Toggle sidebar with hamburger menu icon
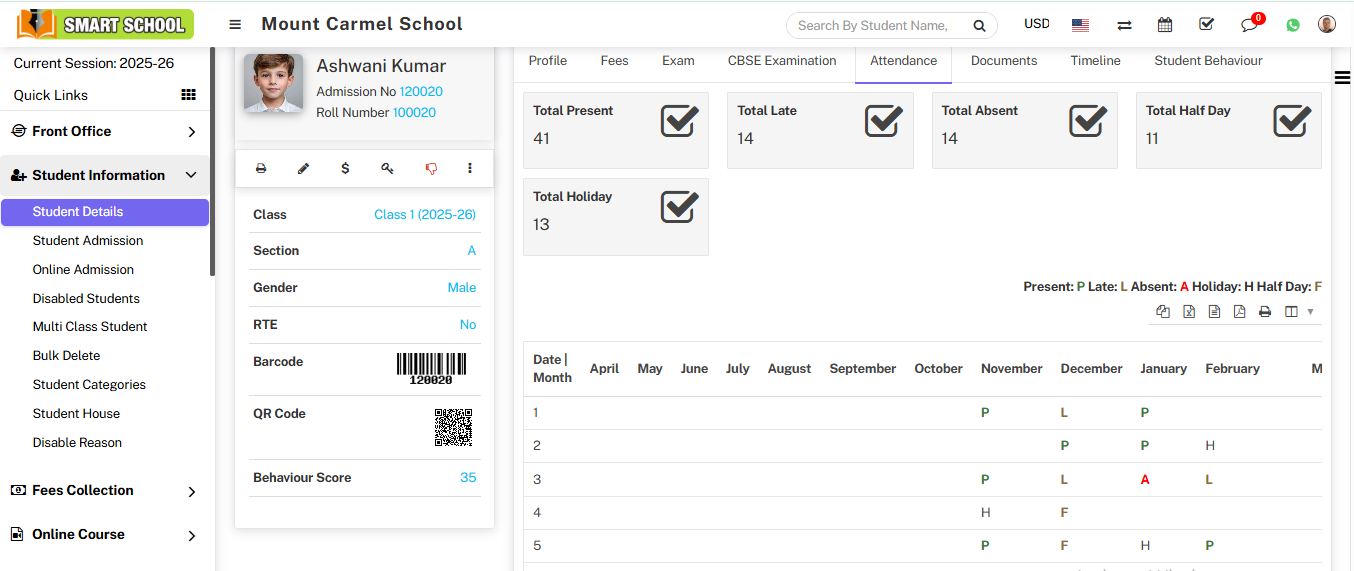1354x571 pixels. coord(235,25)
